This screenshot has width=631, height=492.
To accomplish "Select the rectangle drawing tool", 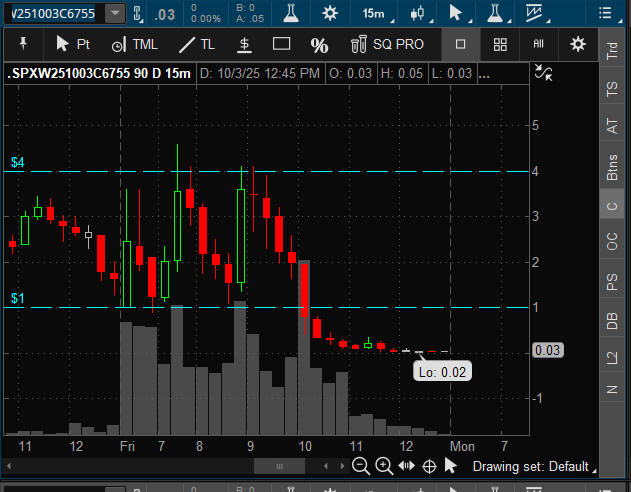I will pos(281,43).
